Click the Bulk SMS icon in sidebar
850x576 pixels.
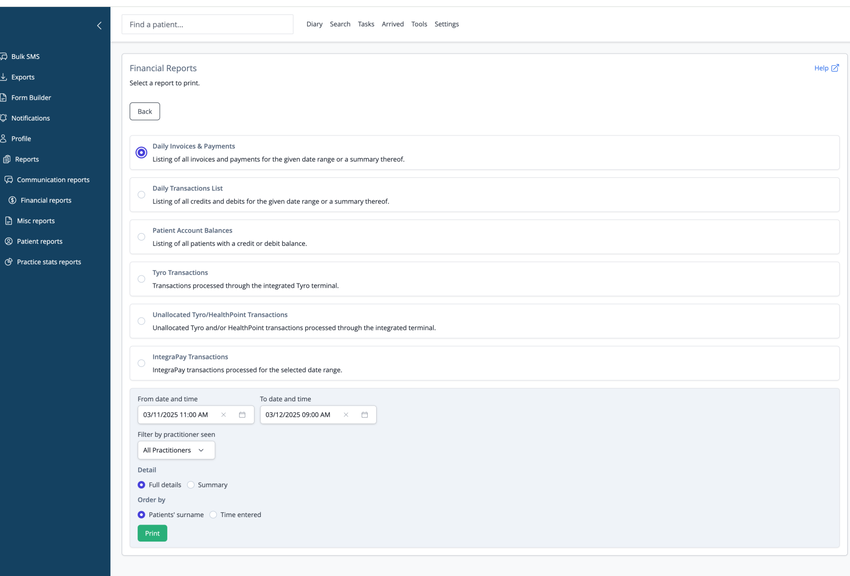(x=3, y=56)
